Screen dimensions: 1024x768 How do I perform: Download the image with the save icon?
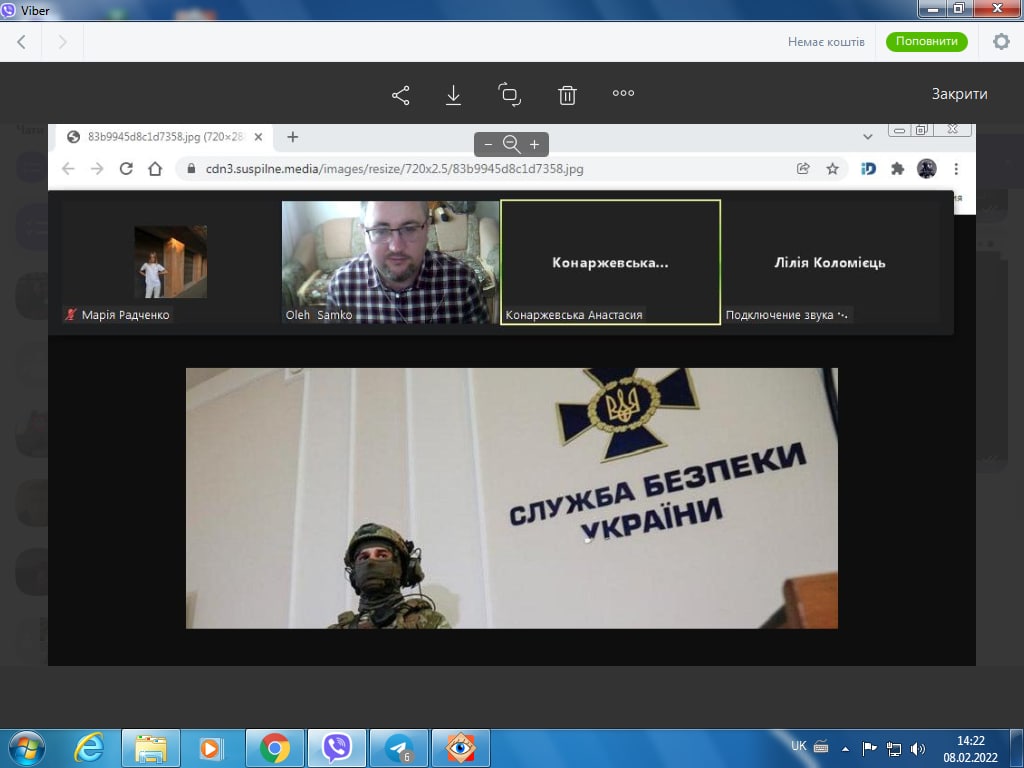point(453,95)
